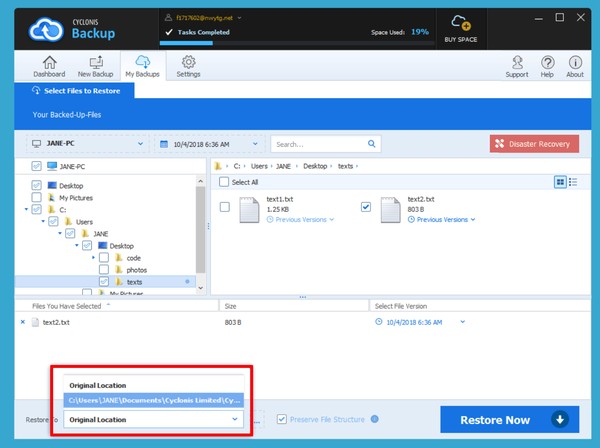Open the backup date 10/4/2018 dropdown

point(209,144)
